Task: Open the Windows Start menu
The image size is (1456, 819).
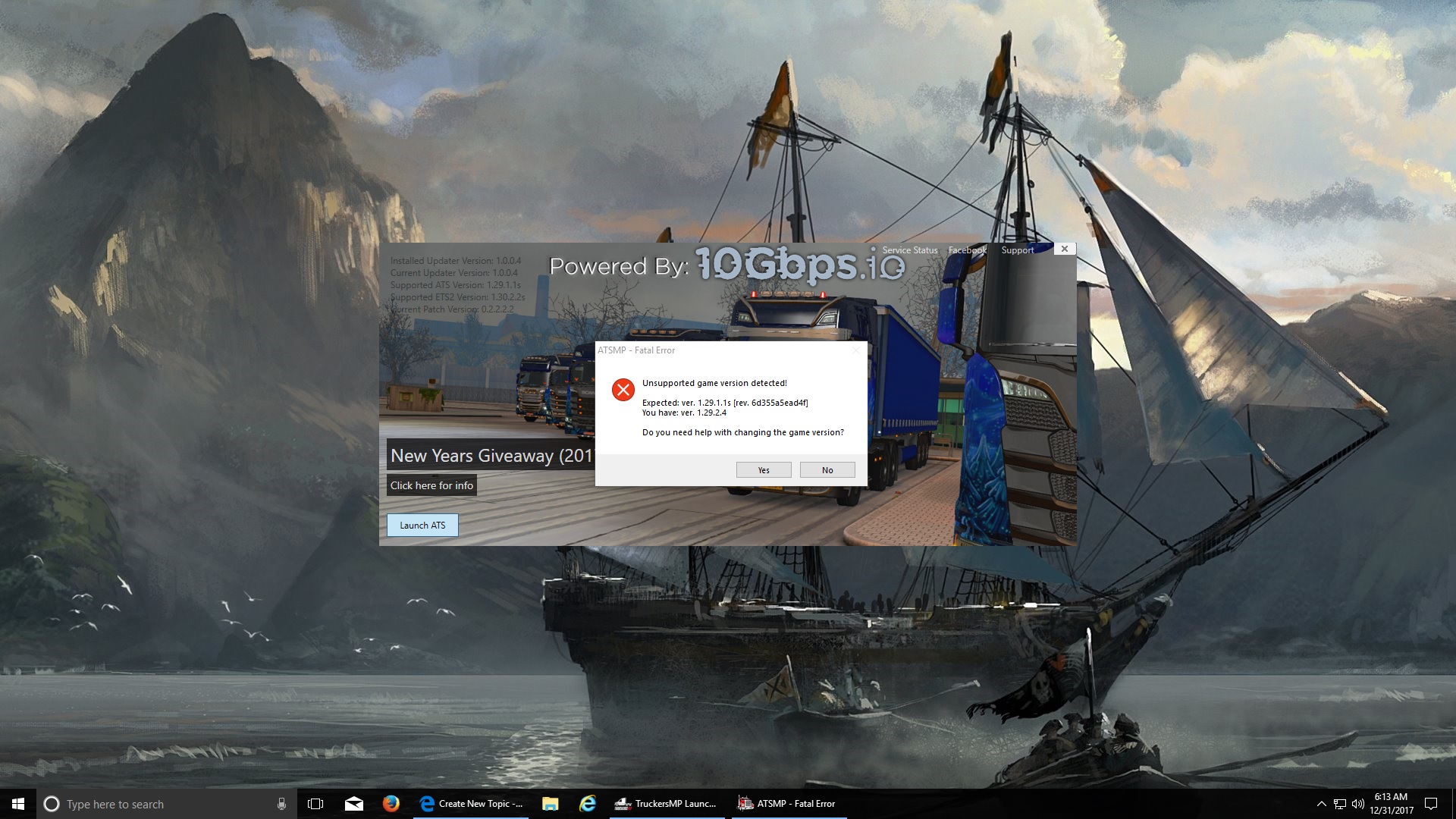Action: click(x=18, y=804)
